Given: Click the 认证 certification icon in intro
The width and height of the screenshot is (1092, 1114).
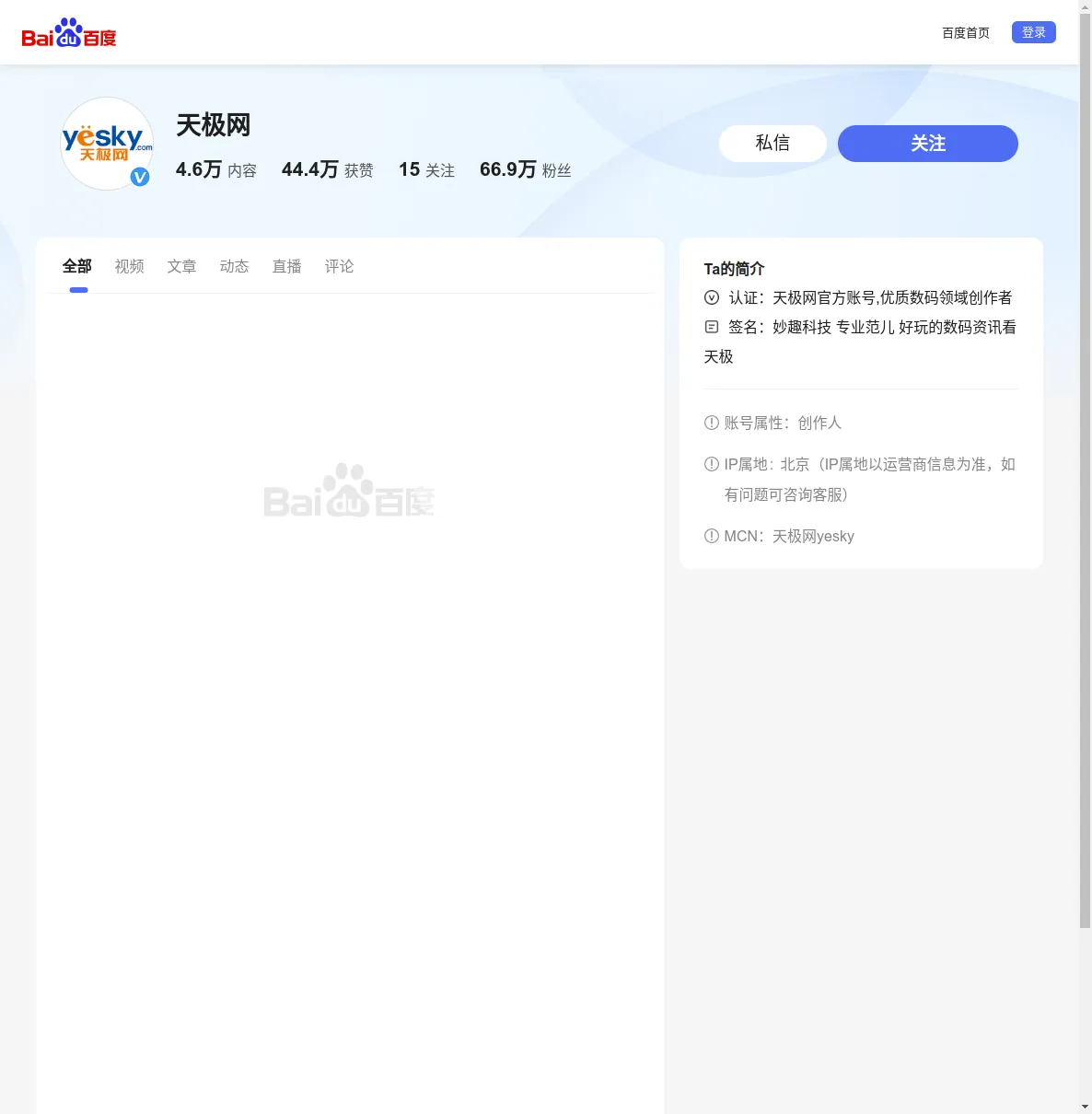Looking at the screenshot, I should (x=711, y=297).
